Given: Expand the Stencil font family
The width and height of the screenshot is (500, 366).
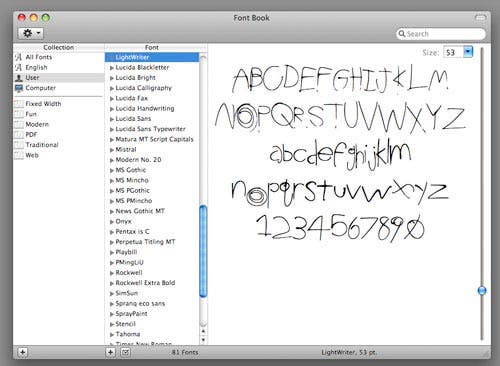Looking at the screenshot, I should click(x=112, y=324).
